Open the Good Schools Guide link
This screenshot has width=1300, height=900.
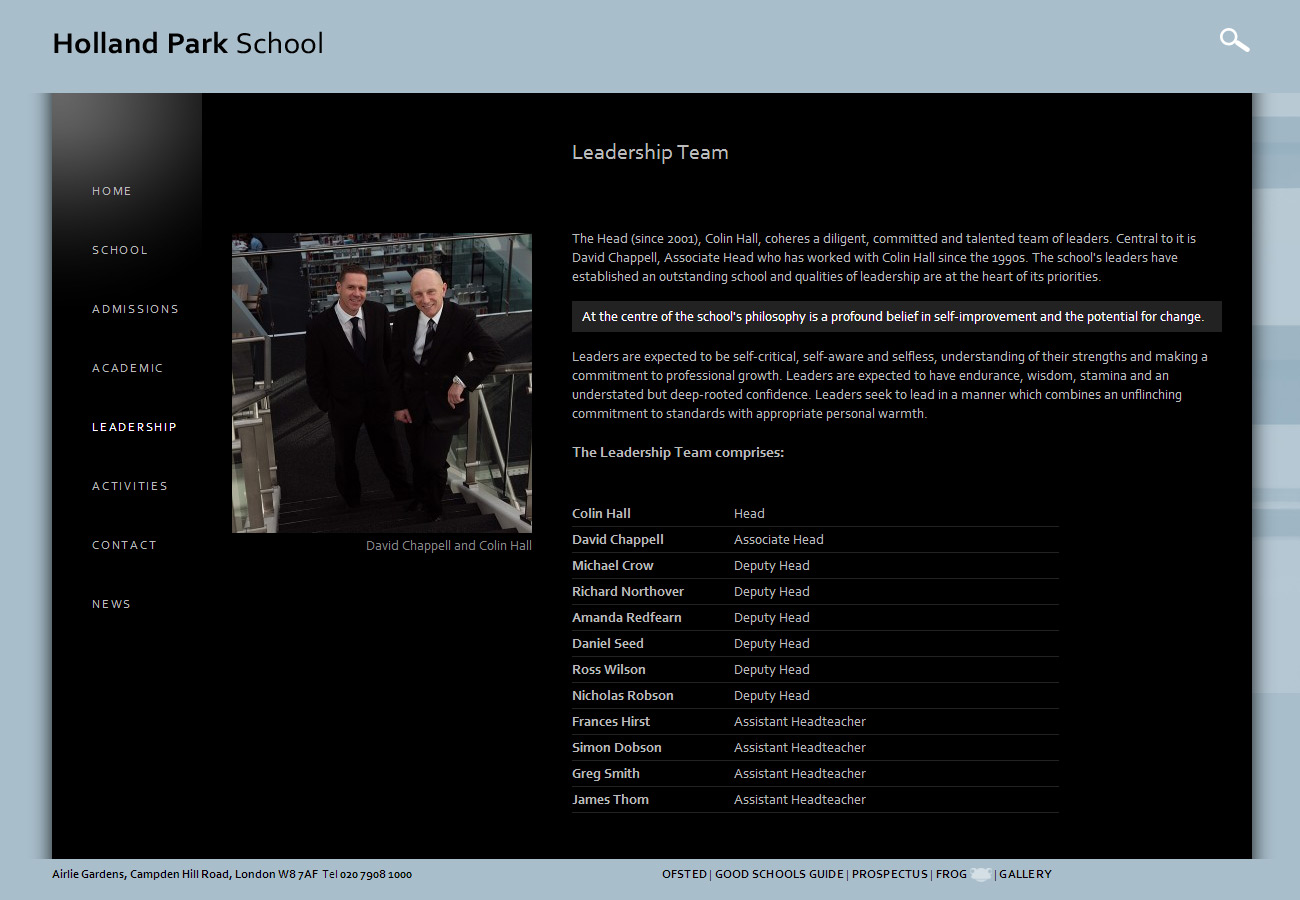(779, 874)
